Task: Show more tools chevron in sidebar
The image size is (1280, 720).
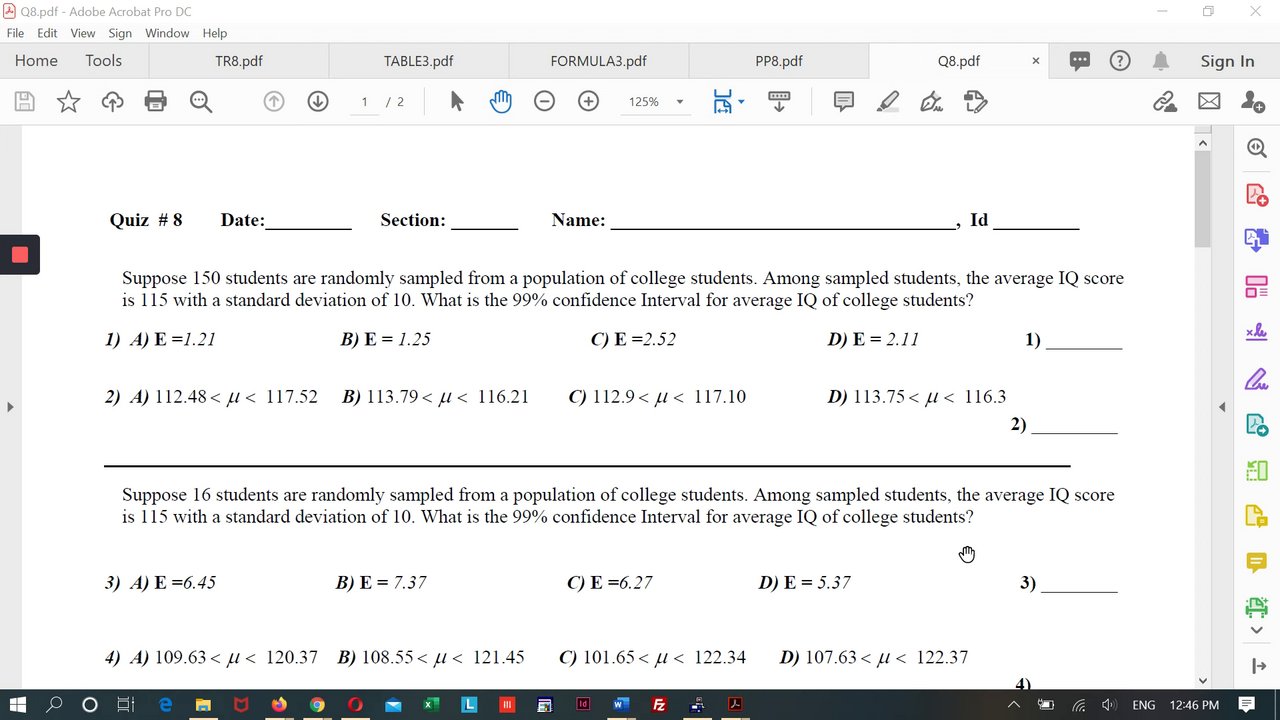Action: point(1257,631)
